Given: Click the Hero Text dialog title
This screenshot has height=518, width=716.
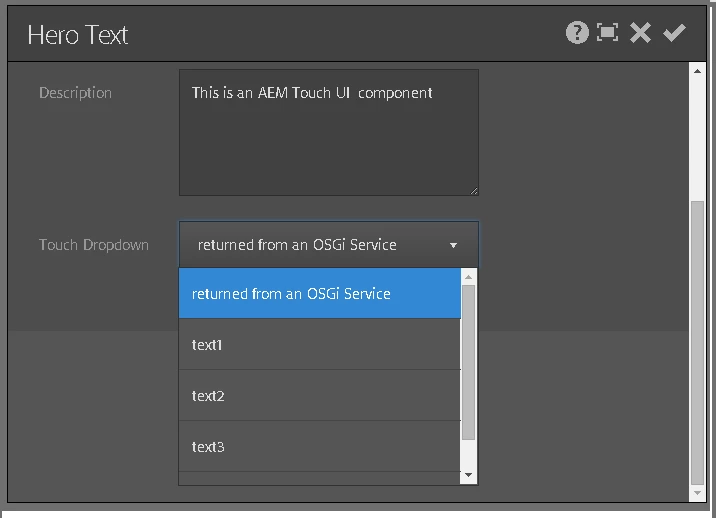Looking at the screenshot, I should (78, 35).
